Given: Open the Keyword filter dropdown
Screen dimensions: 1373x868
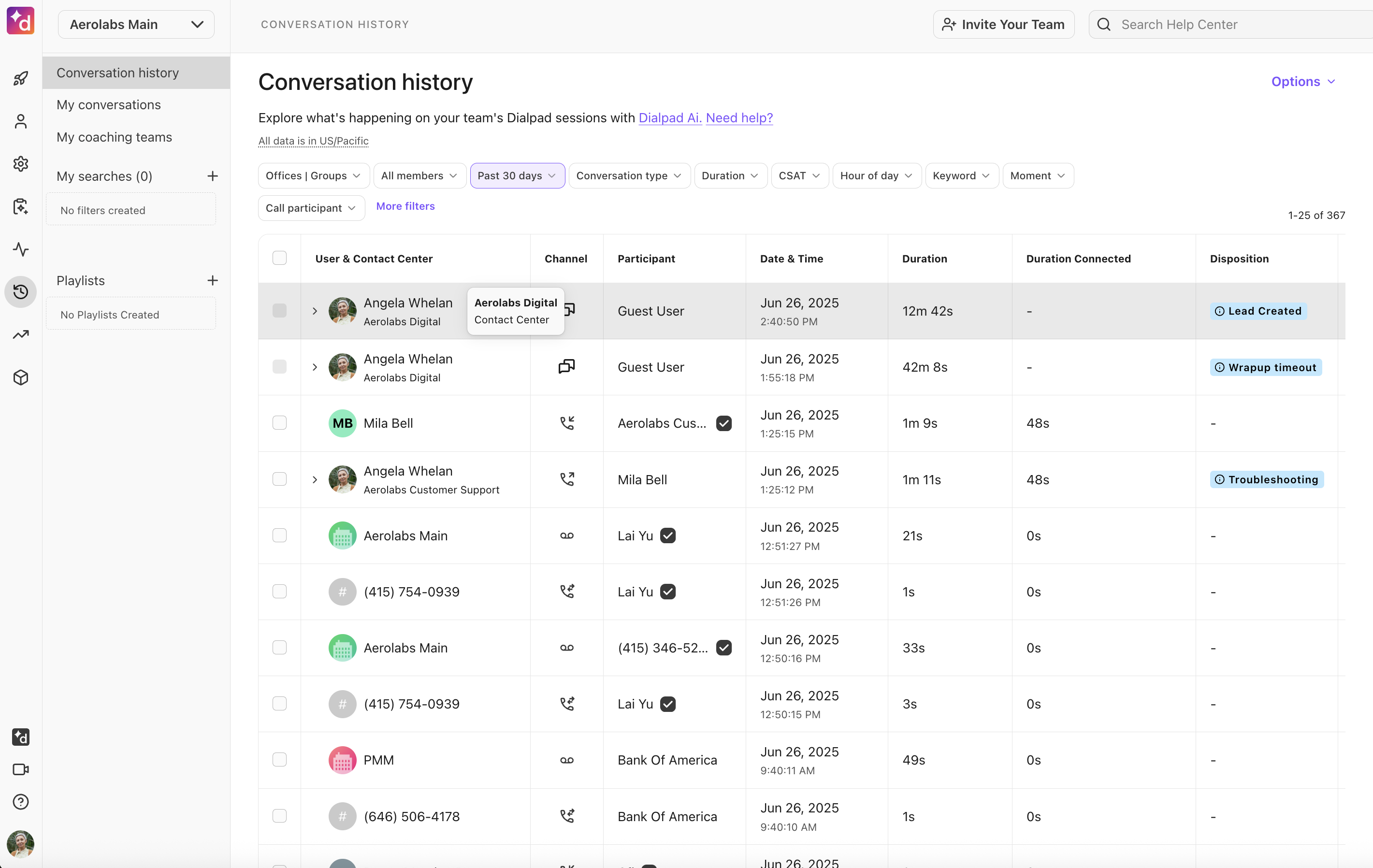Looking at the screenshot, I should (961, 175).
